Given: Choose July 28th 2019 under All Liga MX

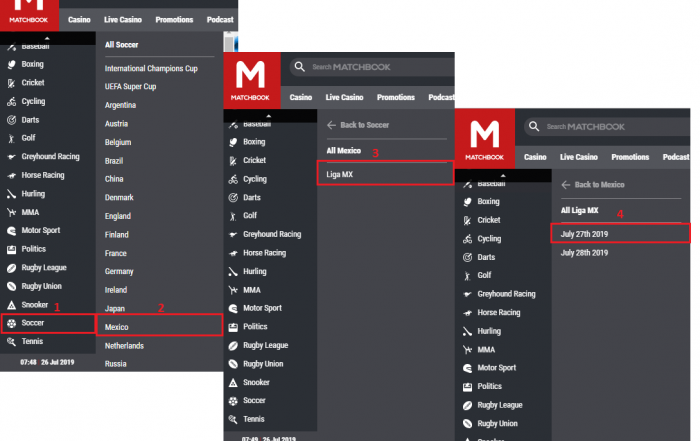Looking at the screenshot, I should [x=584, y=253].
